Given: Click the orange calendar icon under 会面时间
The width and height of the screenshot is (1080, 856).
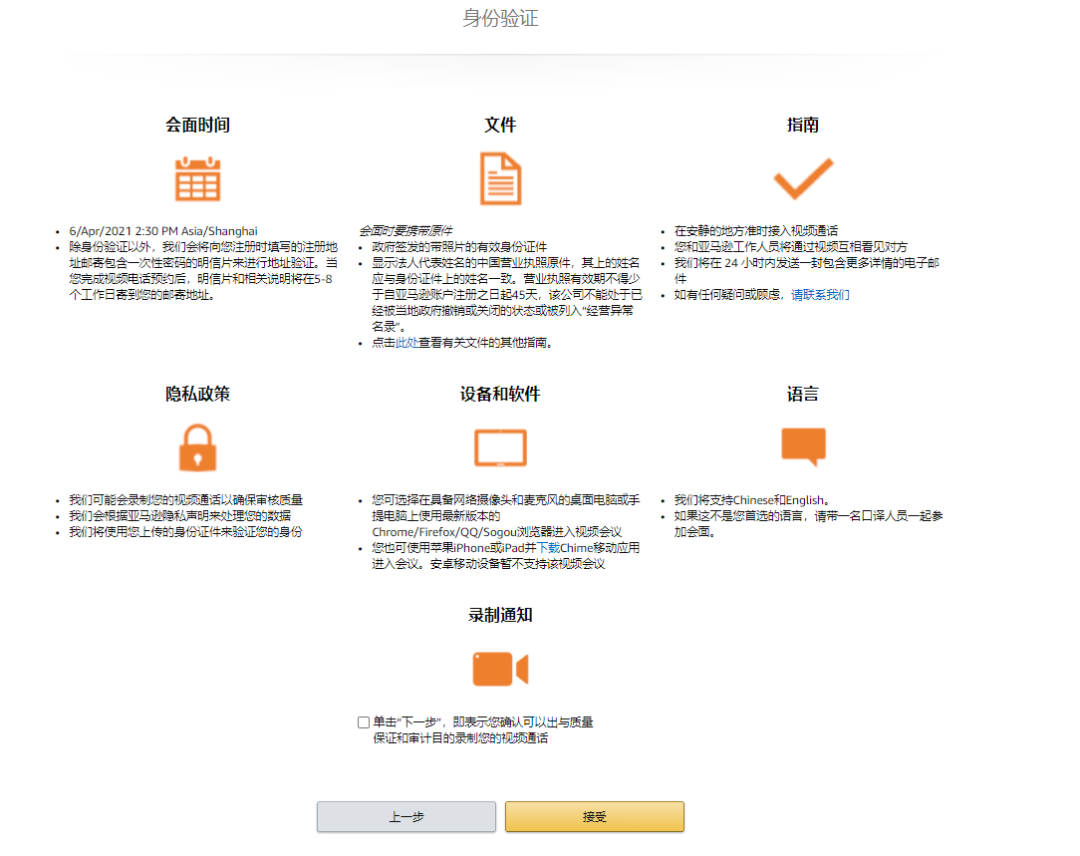Looking at the screenshot, I should (198, 179).
